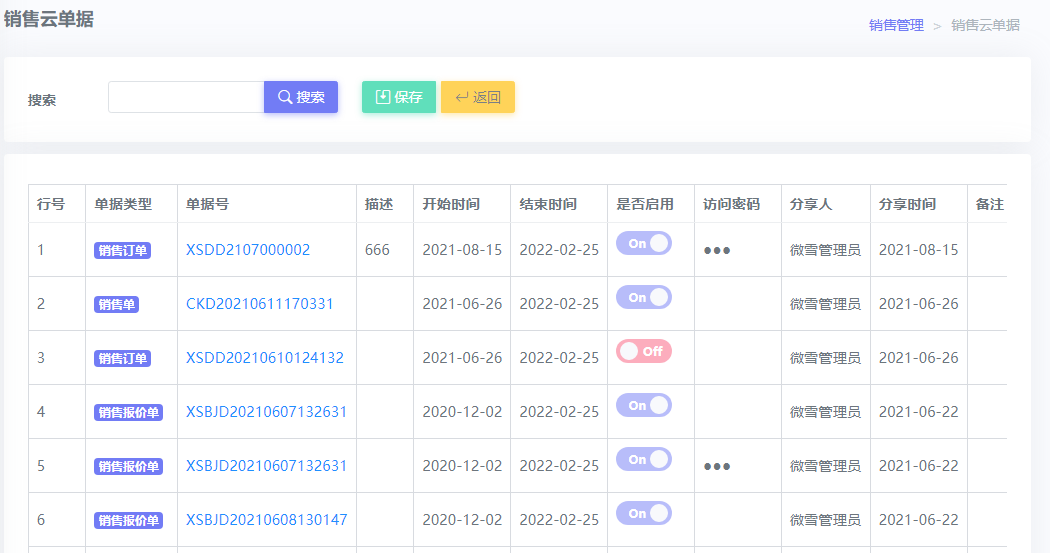Click start date 2020-12-02 in row 4
The image size is (1050, 553).
tap(462, 412)
